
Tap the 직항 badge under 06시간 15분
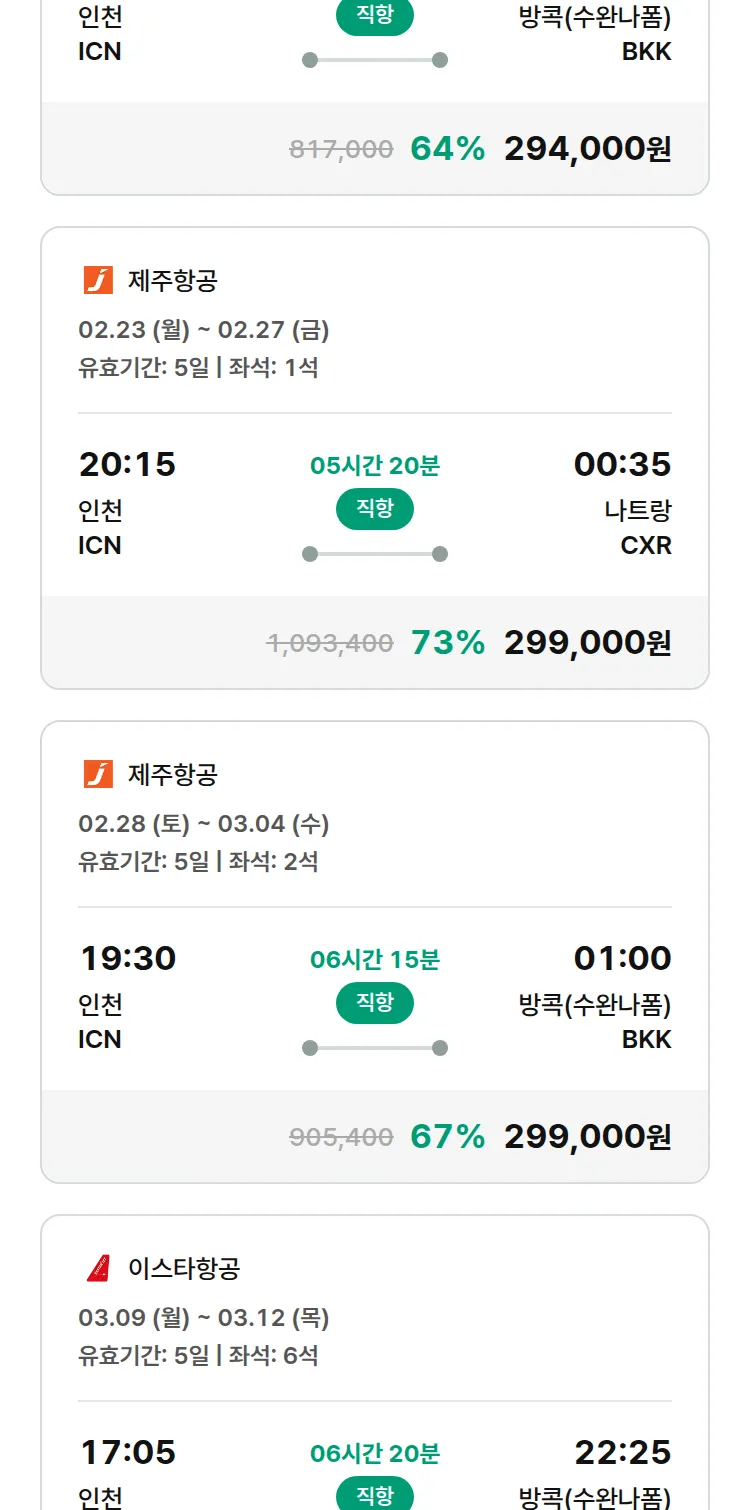(375, 1003)
